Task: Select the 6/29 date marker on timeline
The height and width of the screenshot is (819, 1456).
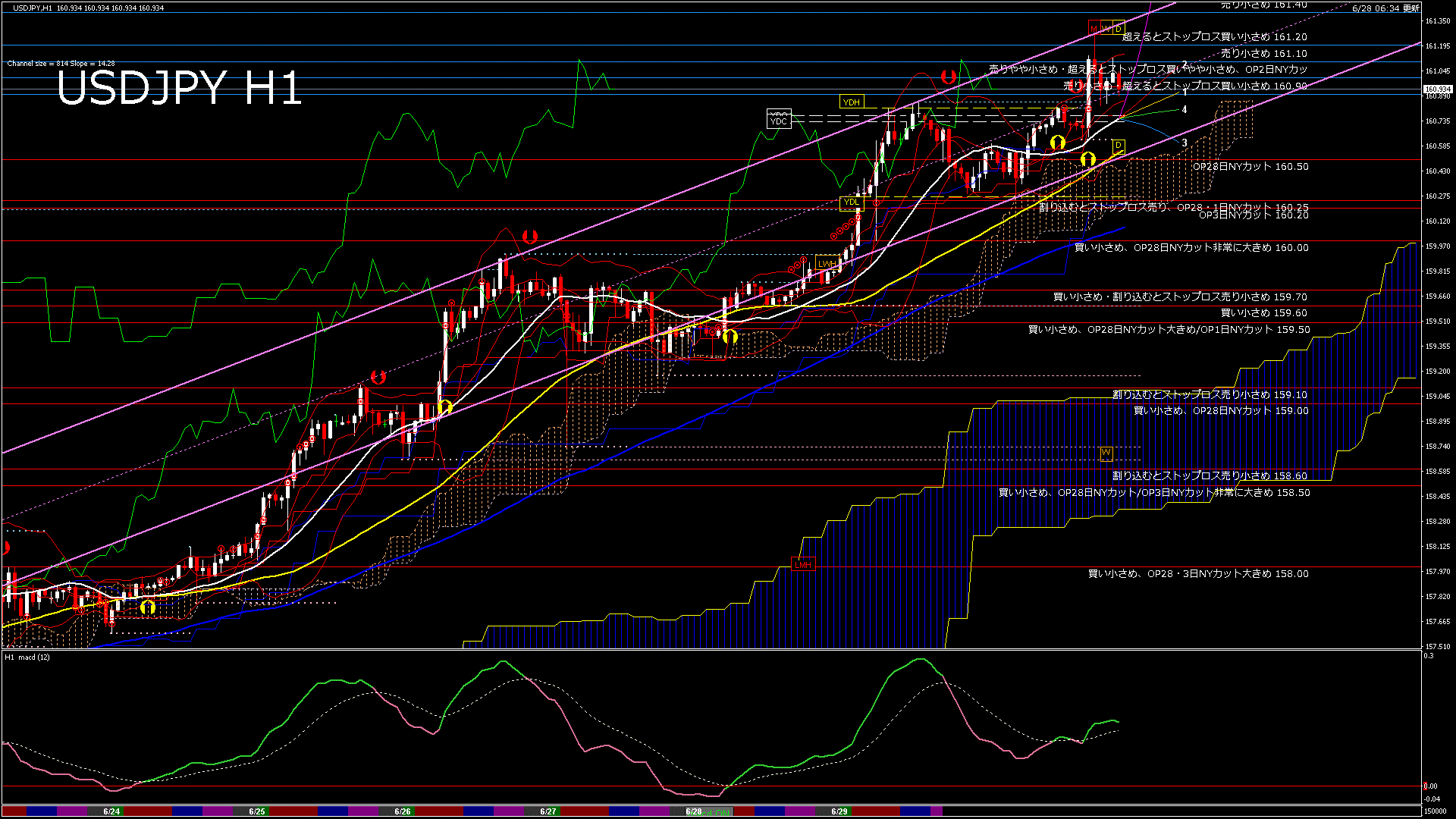Action: 839,811
